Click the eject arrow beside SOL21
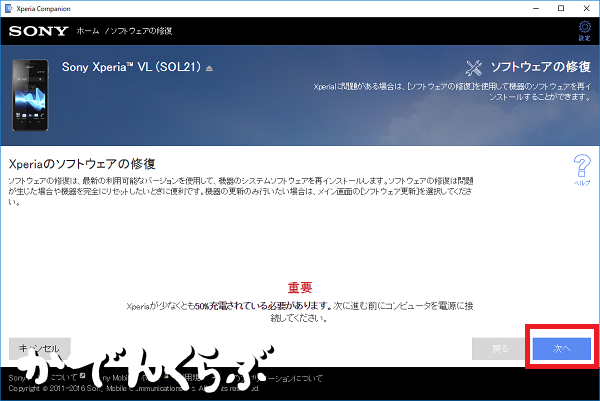600x401 pixels. pyautogui.click(x=209, y=68)
